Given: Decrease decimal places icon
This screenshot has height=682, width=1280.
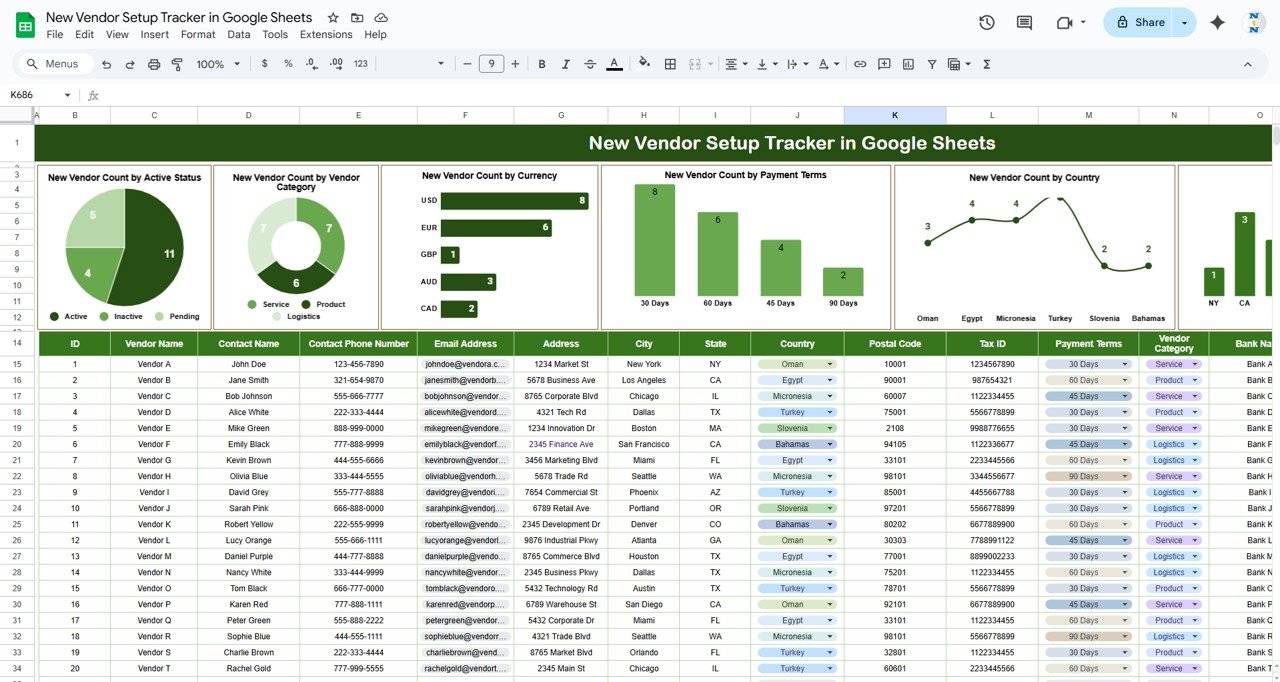Looking at the screenshot, I should click(312, 64).
